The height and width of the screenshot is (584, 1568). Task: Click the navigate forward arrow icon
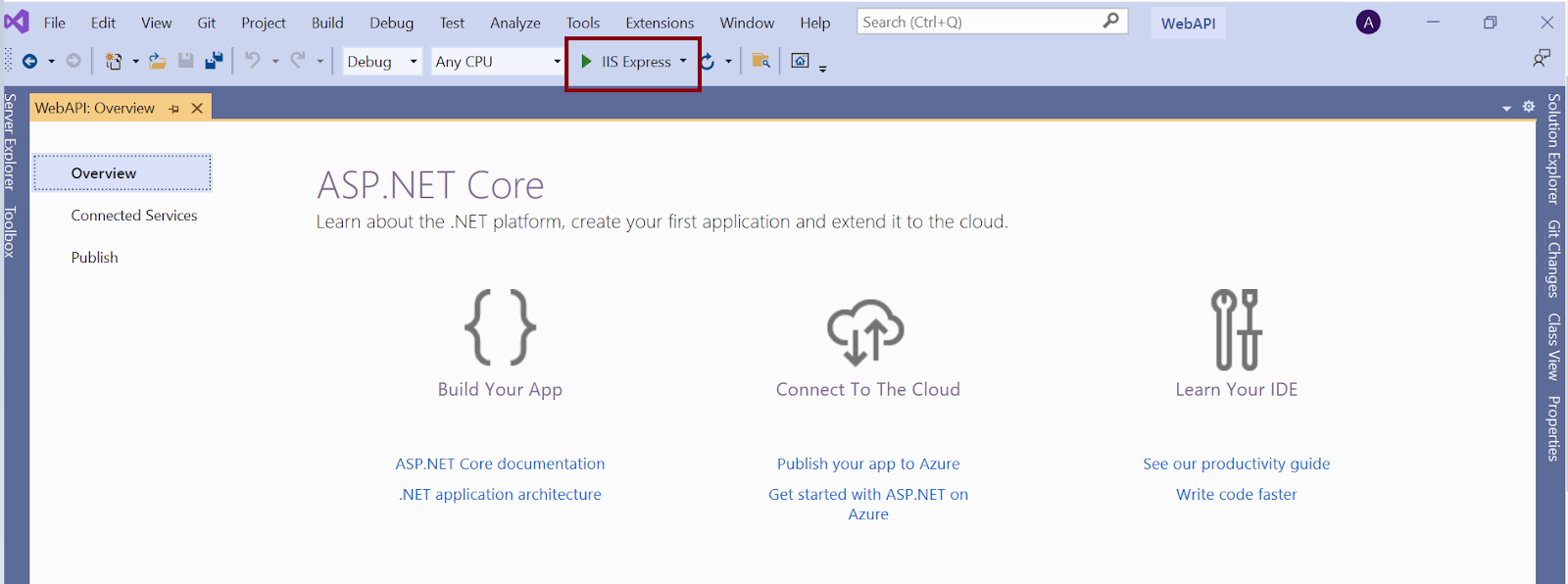[73, 61]
